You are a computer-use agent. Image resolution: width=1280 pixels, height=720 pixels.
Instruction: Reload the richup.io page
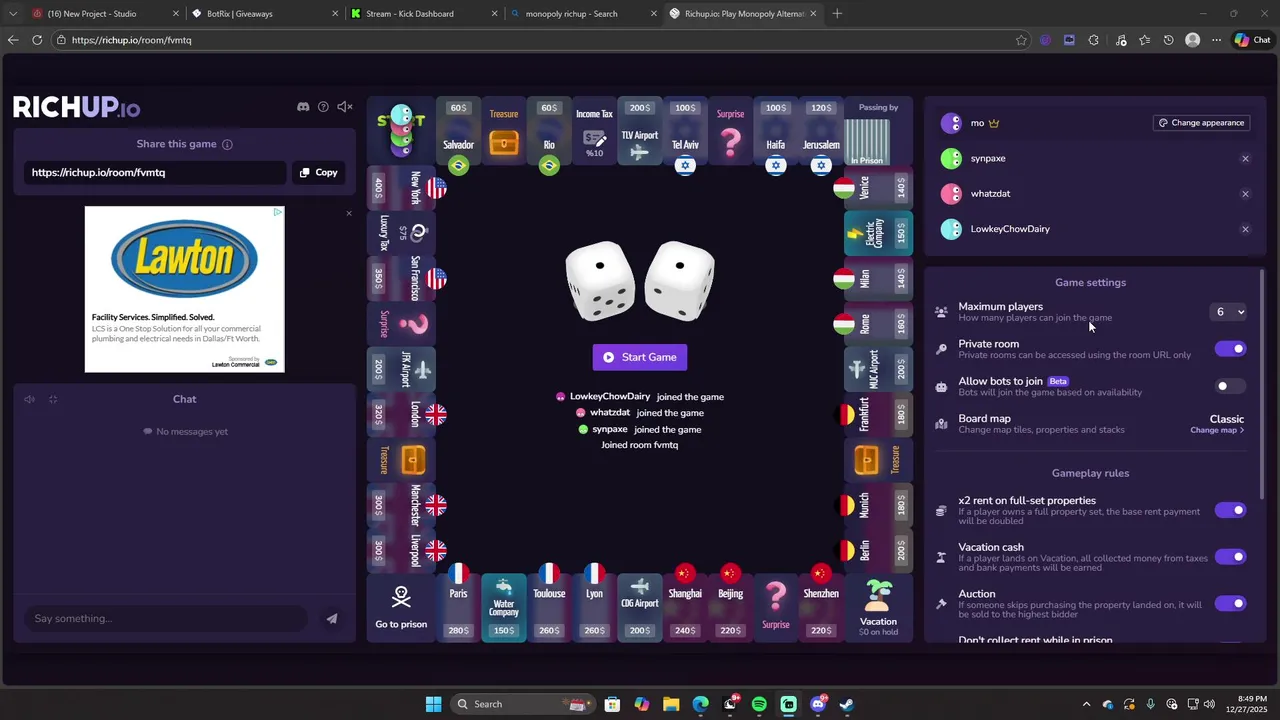click(37, 40)
